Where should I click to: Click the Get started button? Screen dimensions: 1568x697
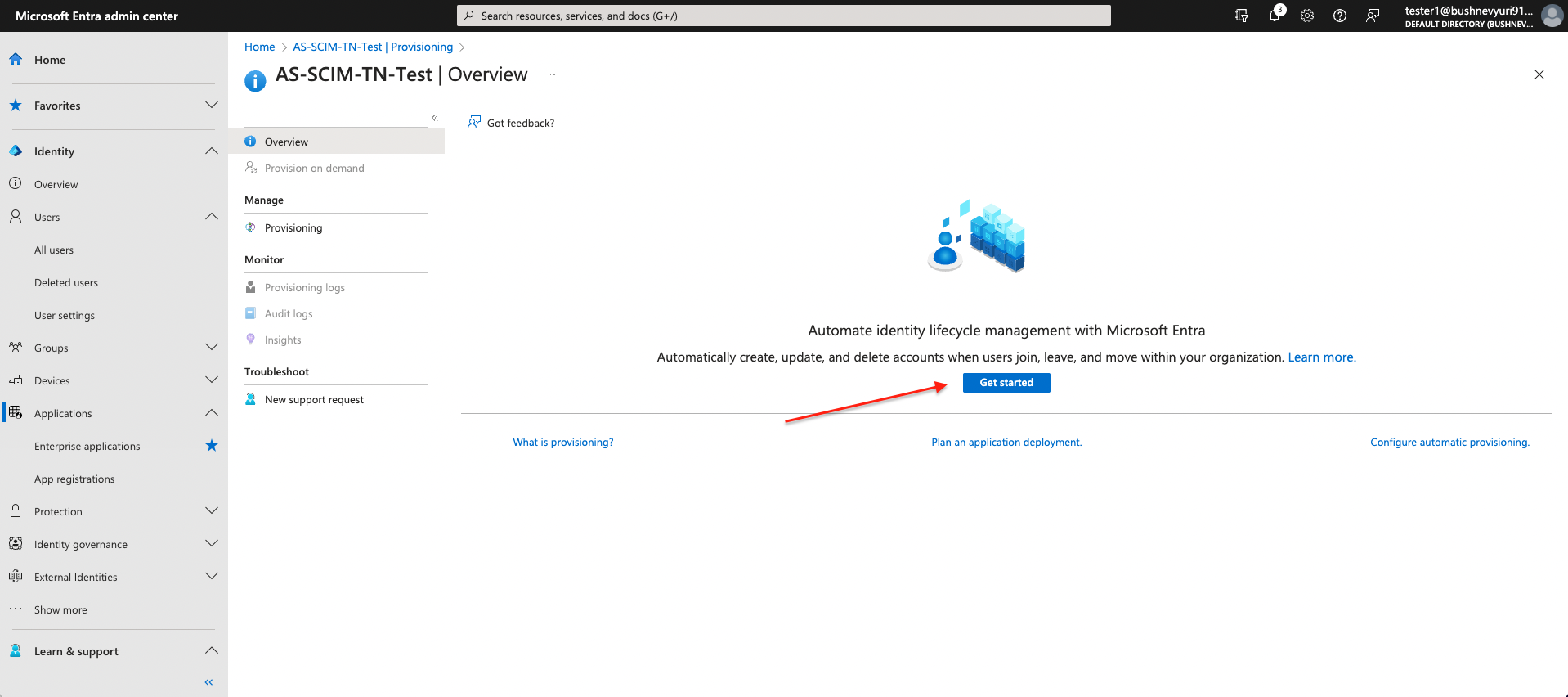(x=1006, y=382)
